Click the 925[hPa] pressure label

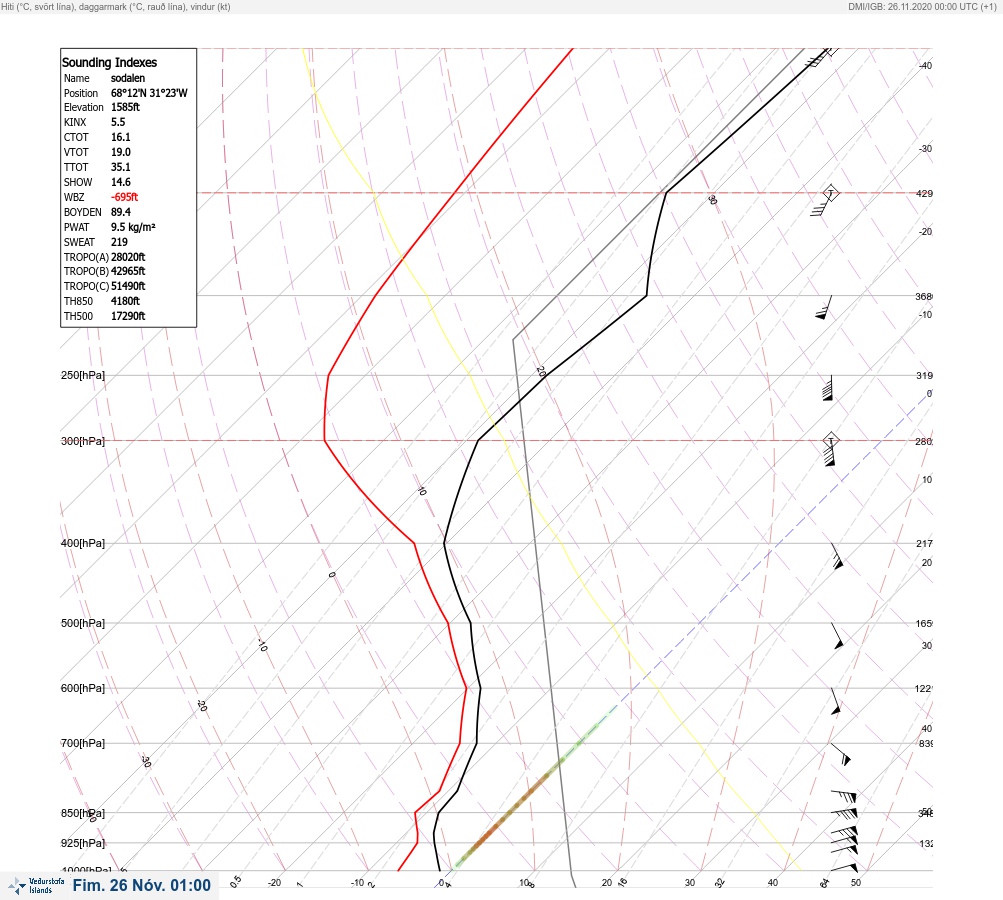(83, 843)
